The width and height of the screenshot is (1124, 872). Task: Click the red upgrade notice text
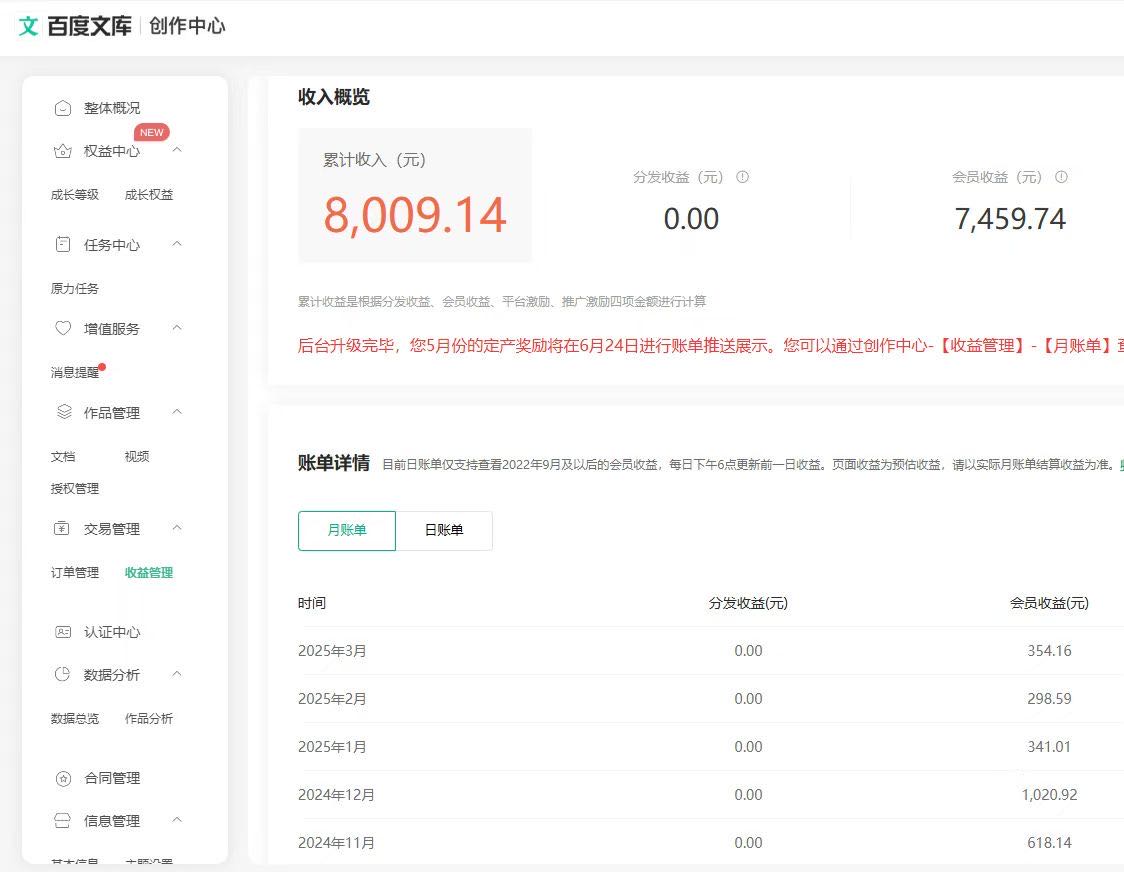click(x=710, y=346)
